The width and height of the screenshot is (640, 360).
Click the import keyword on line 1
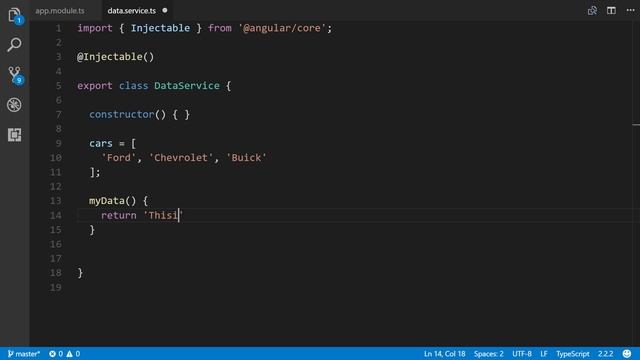pyautogui.click(x=95, y=28)
